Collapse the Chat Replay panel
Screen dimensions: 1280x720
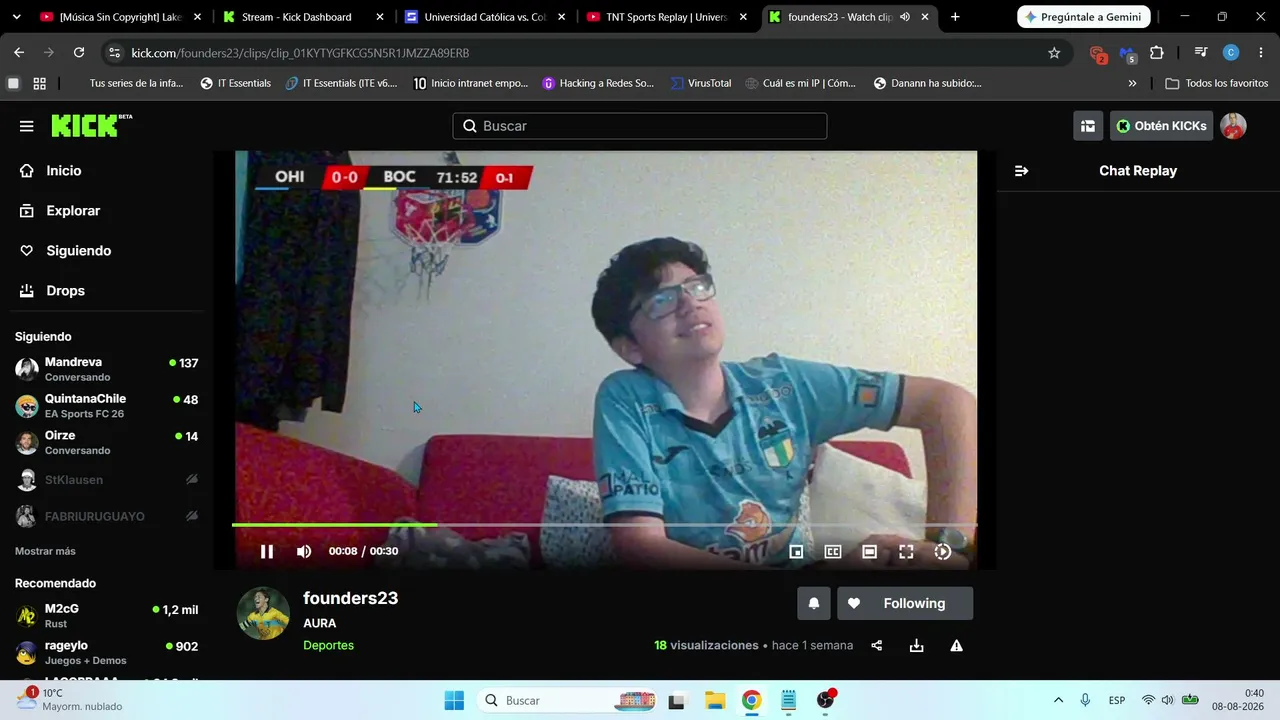coord(1021,171)
